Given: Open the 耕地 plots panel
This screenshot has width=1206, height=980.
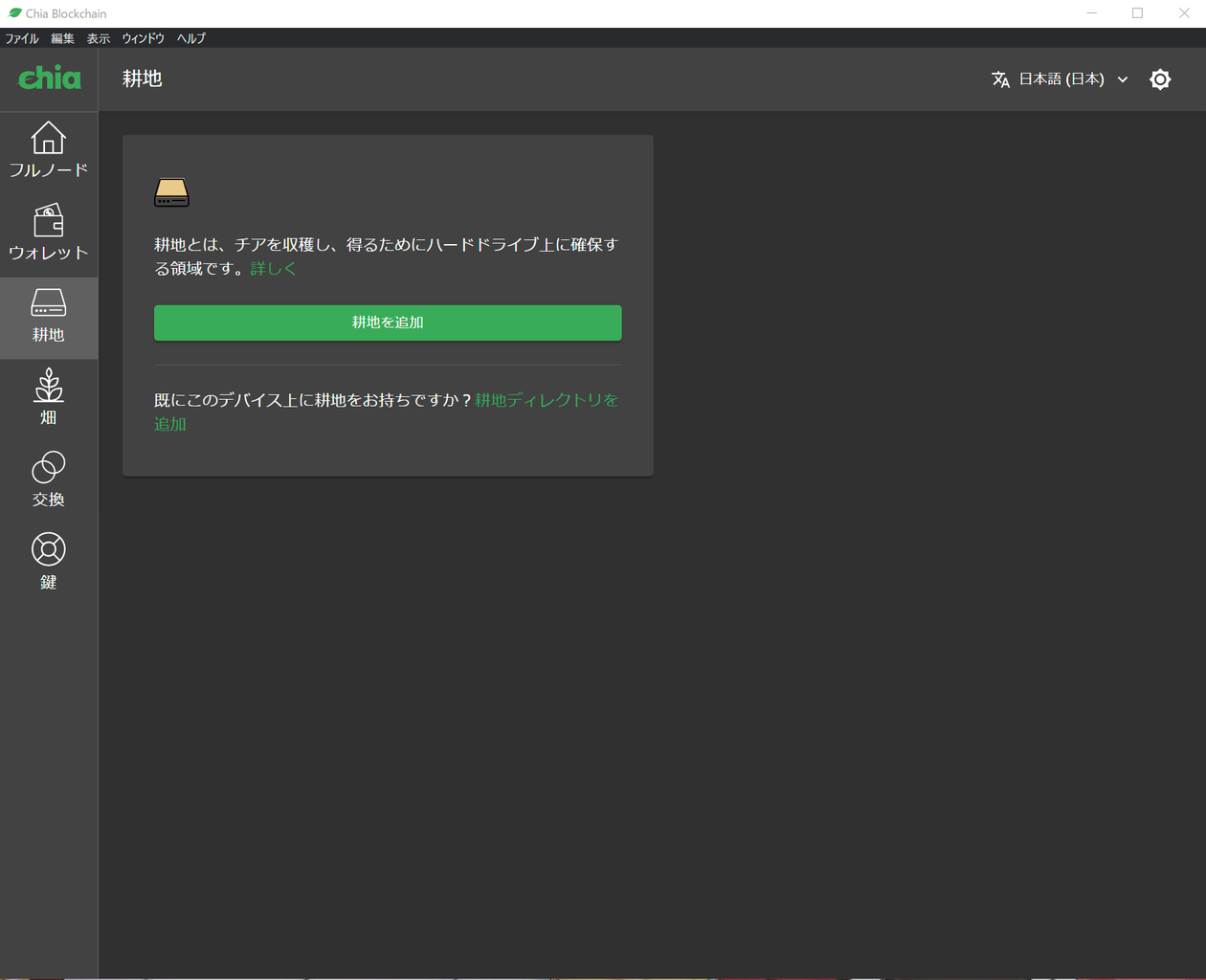Looking at the screenshot, I should coord(48,316).
